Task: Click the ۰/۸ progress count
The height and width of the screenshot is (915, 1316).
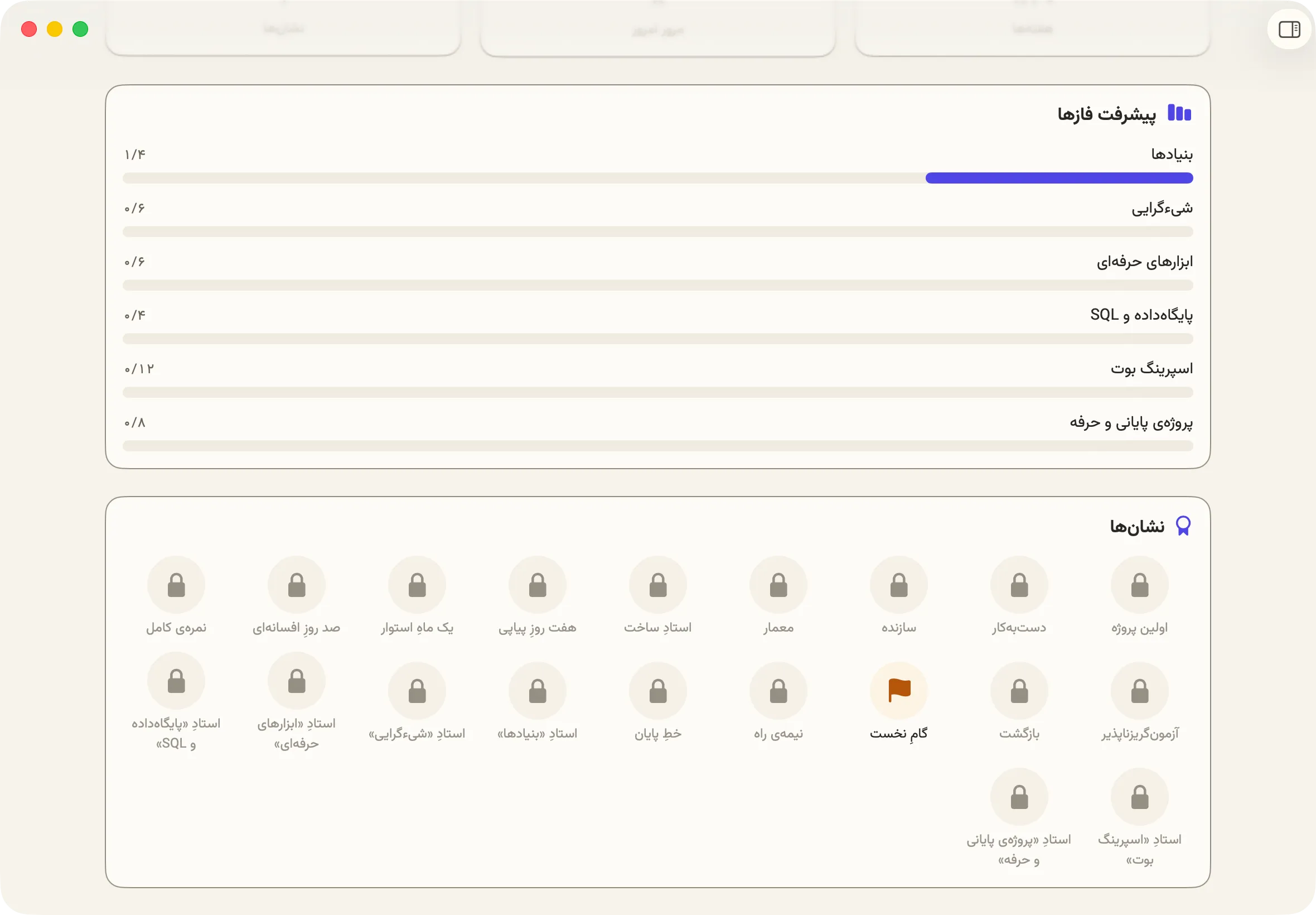Action: [x=135, y=422]
